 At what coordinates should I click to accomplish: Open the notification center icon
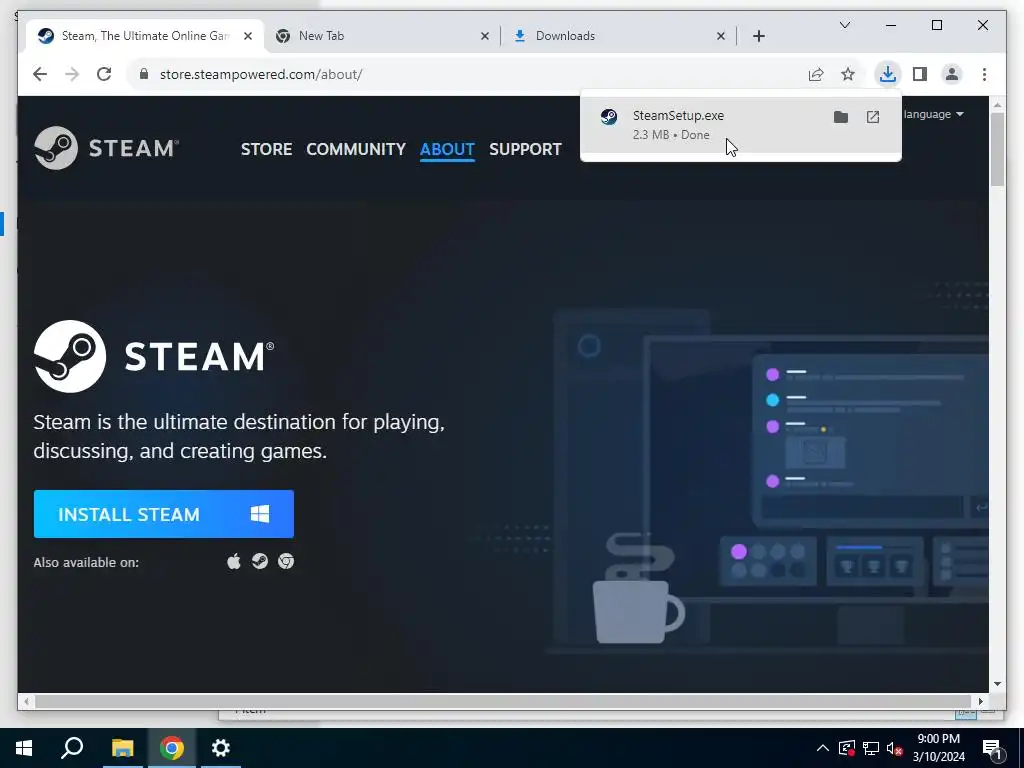tap(992, 748)
